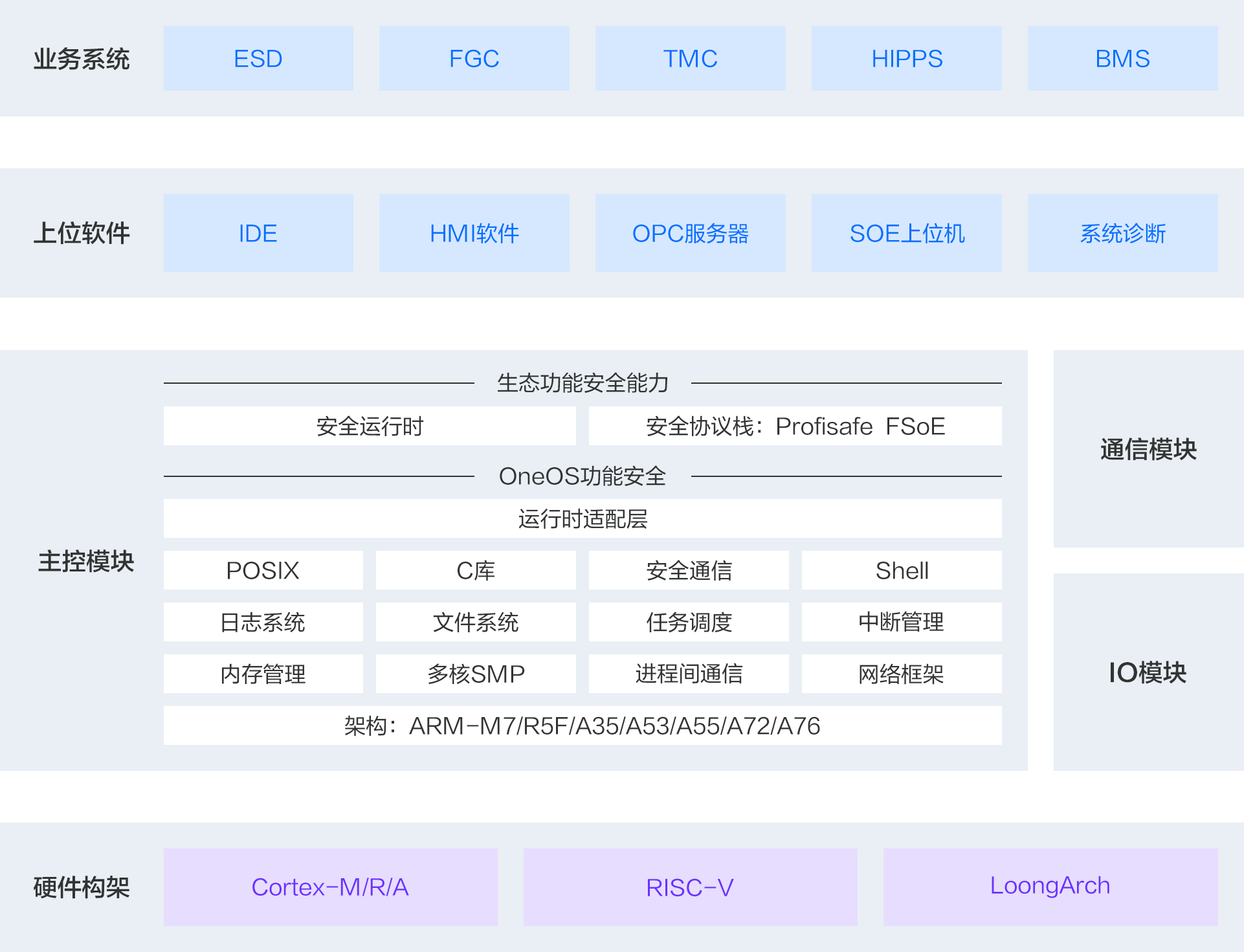Click the RISC-V hardware box
Viewport: 1244px width, 952px height.
(690, 887)
